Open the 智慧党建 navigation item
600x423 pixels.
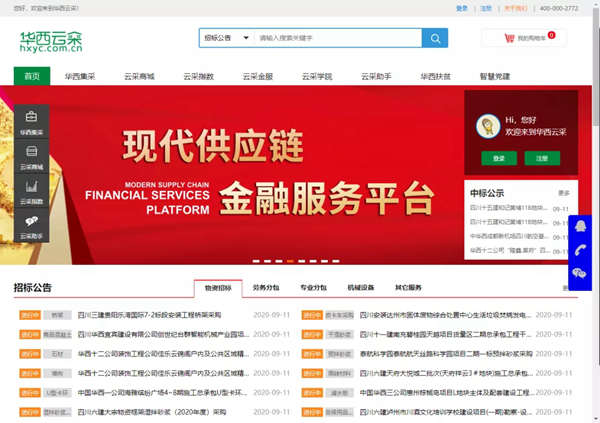point(495,76)
